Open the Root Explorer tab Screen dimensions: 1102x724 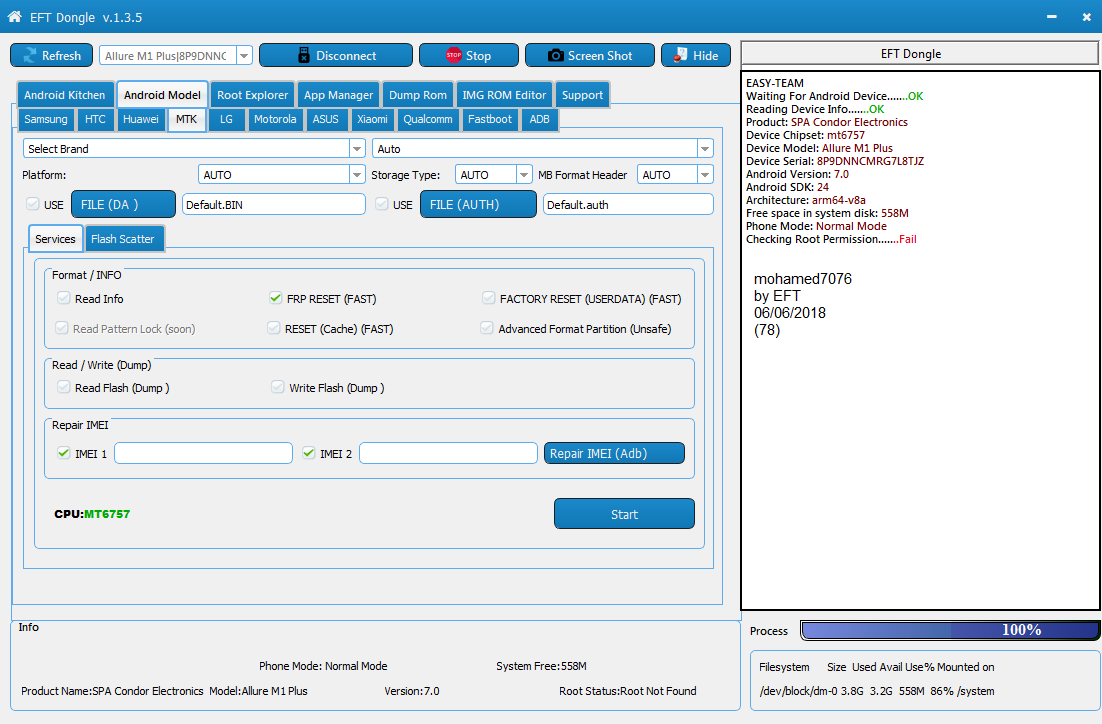coord(252,95)
